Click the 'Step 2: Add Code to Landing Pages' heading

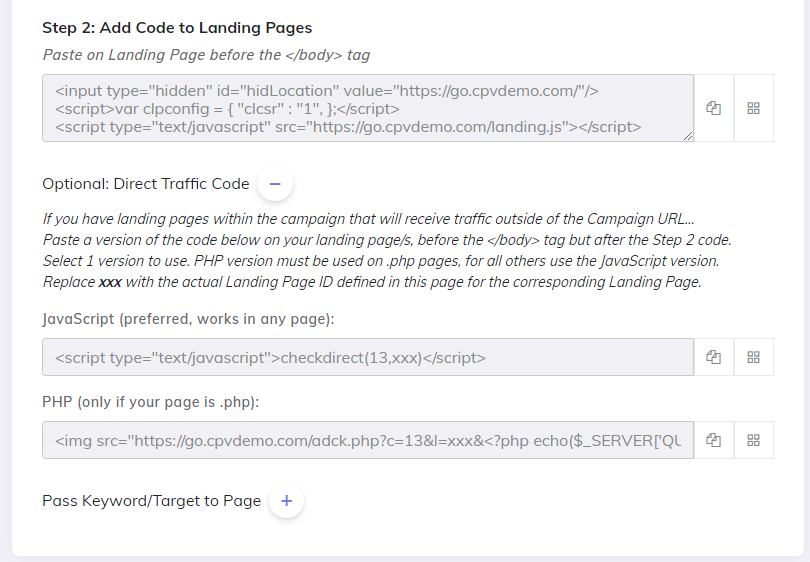tap(176, 28)
